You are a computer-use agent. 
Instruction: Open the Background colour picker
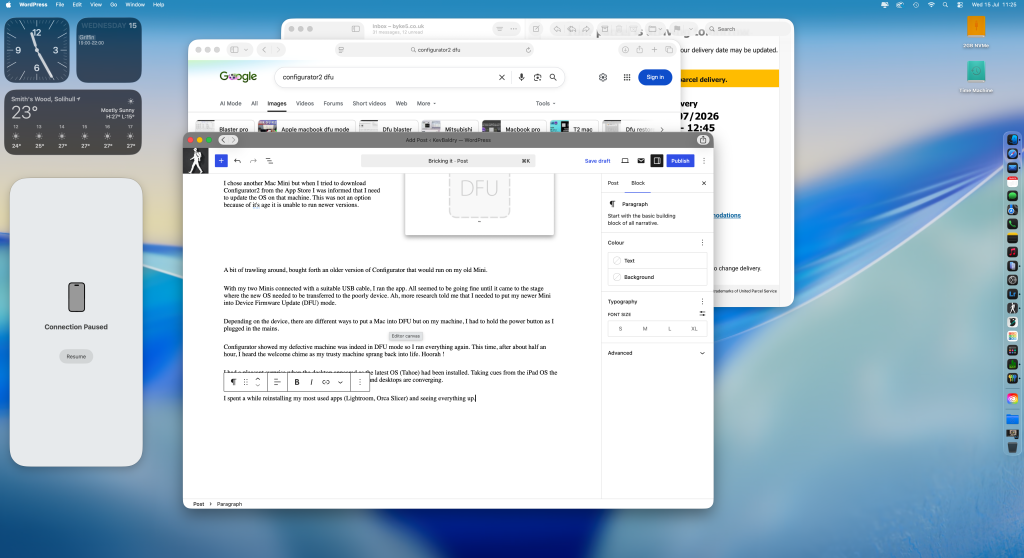point(657,277)
